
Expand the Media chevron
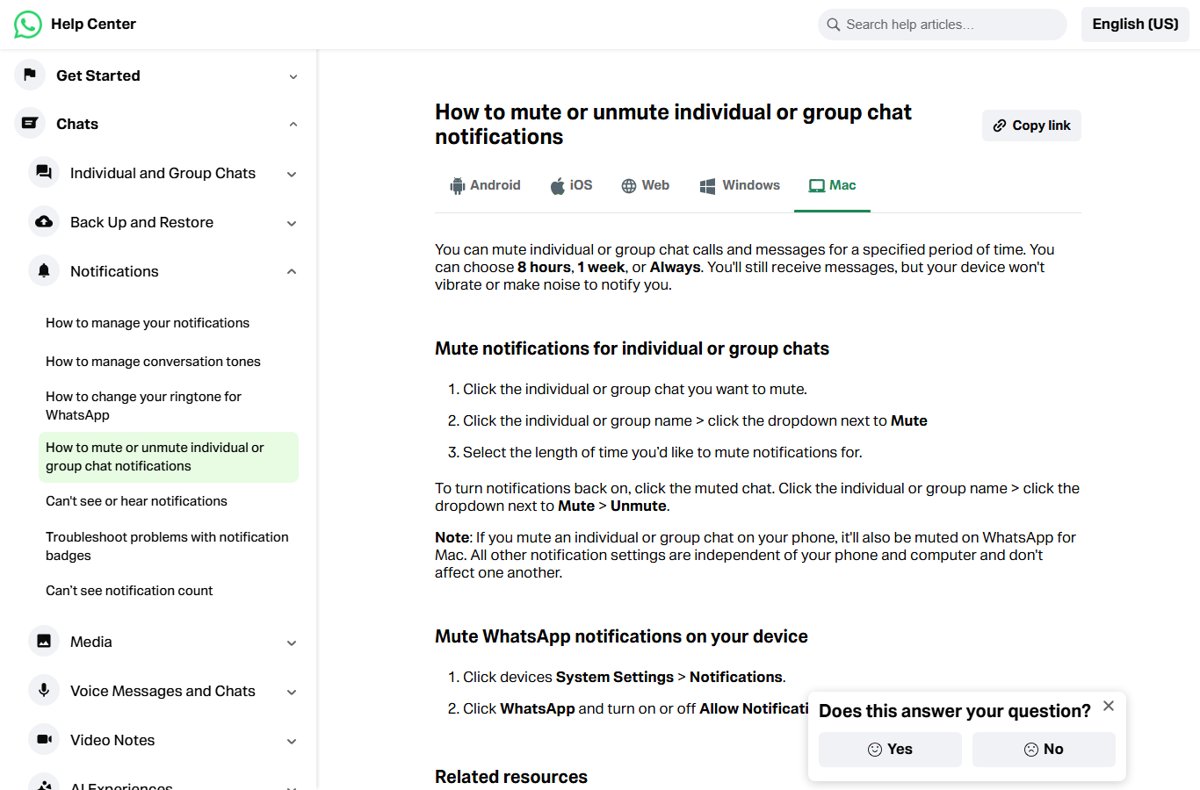(x=292, y=643)
